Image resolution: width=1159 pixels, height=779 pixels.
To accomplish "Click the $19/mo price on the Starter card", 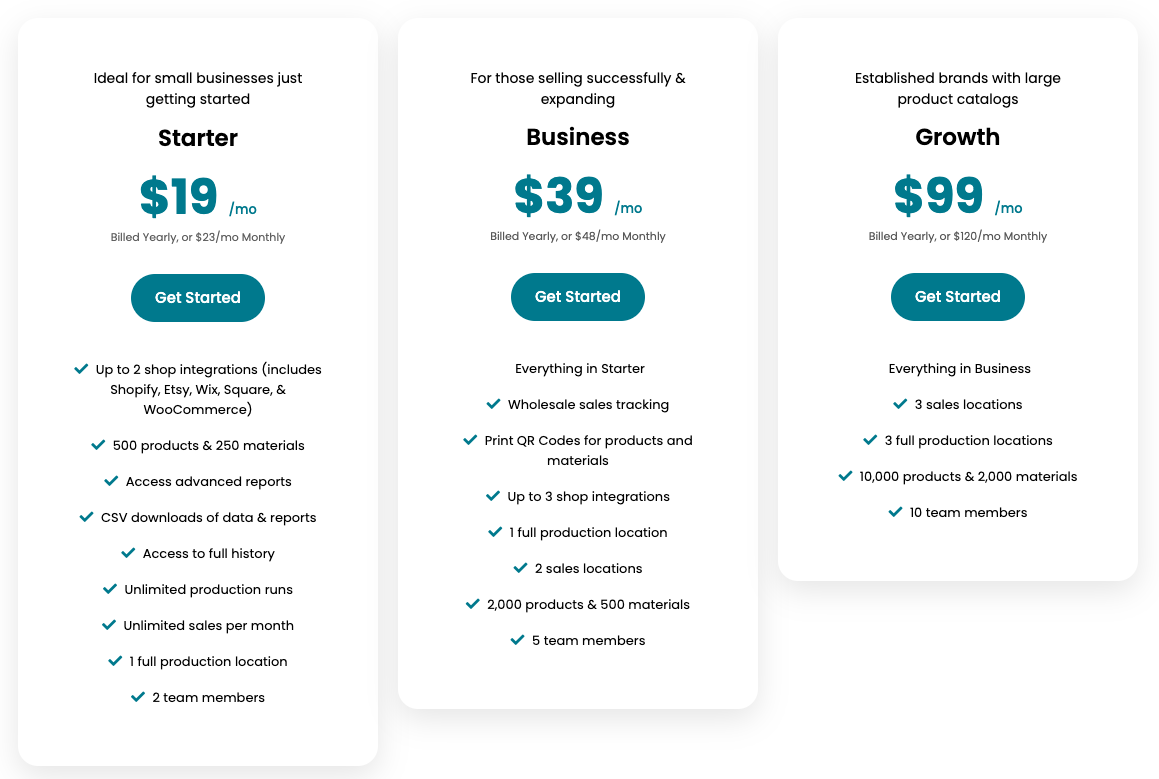I will pos(177,198).
